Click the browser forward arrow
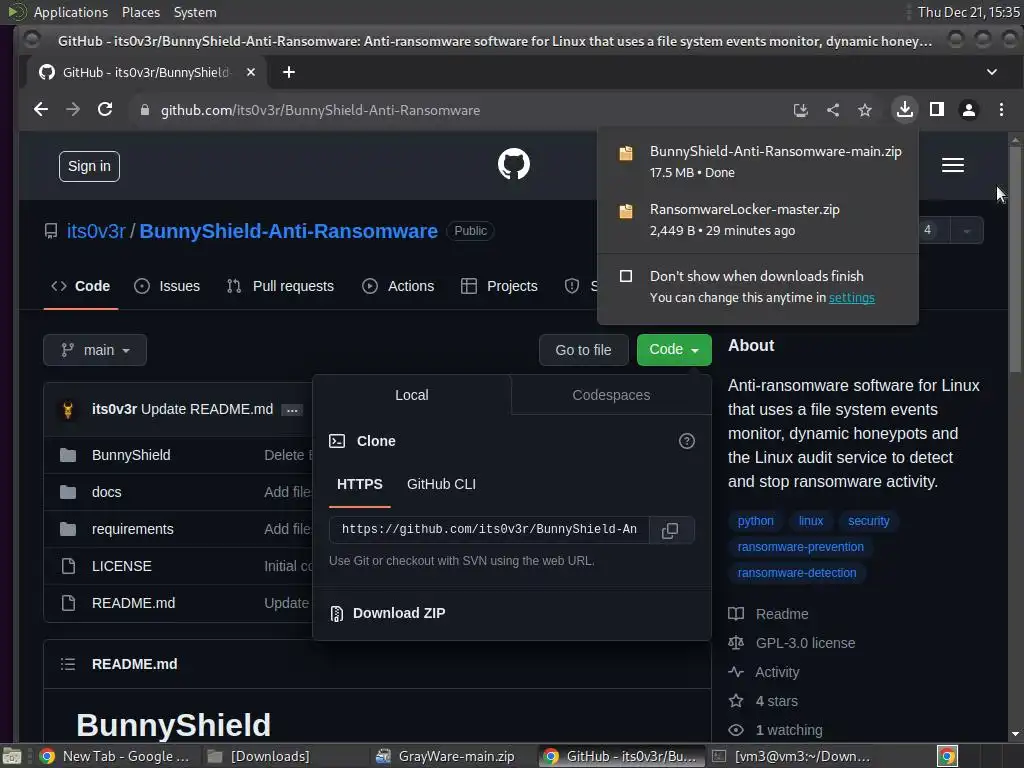This screenshot has width=1024, height=768. click(72, 110)
